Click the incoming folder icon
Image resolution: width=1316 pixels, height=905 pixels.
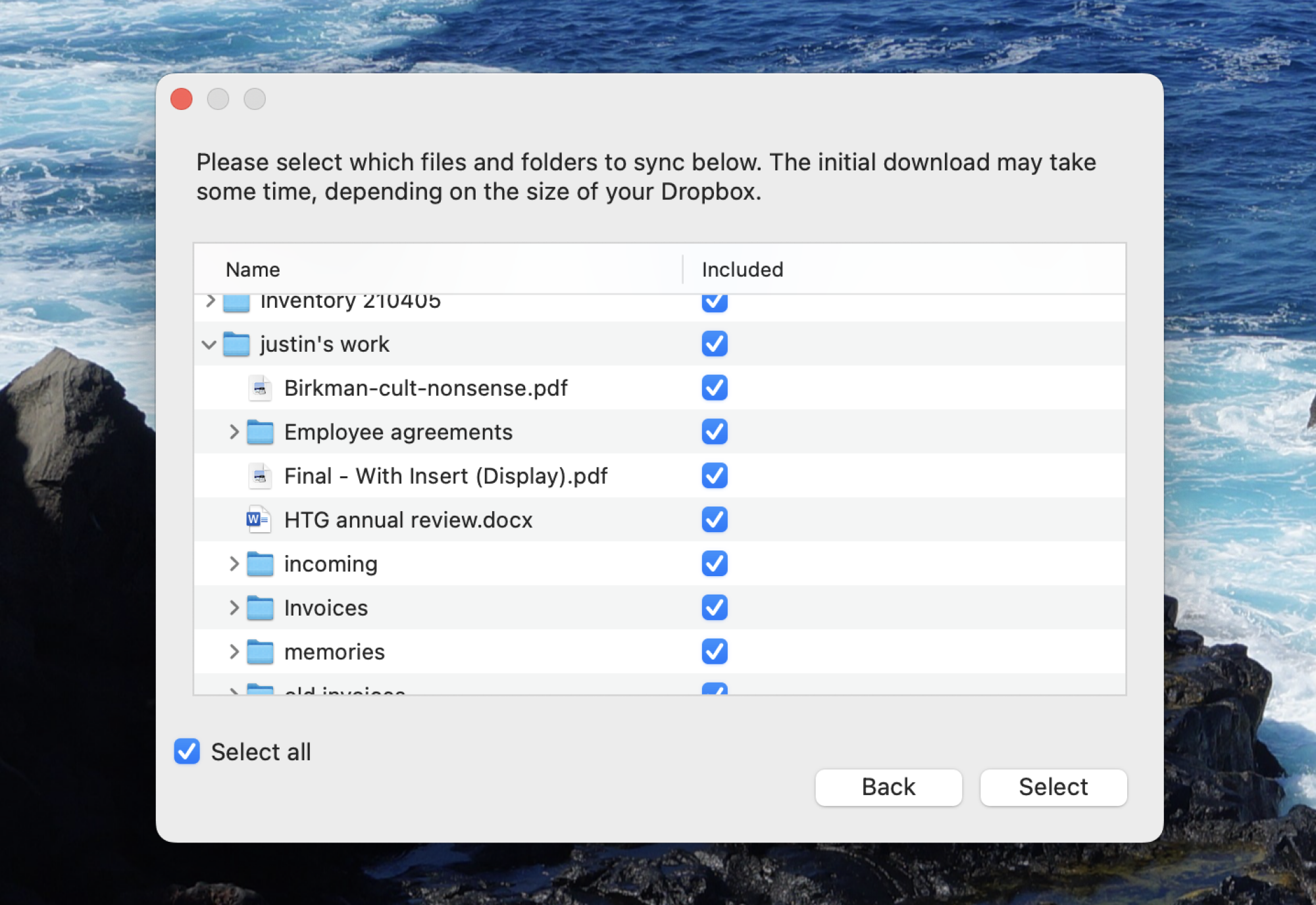click(260, 564)
